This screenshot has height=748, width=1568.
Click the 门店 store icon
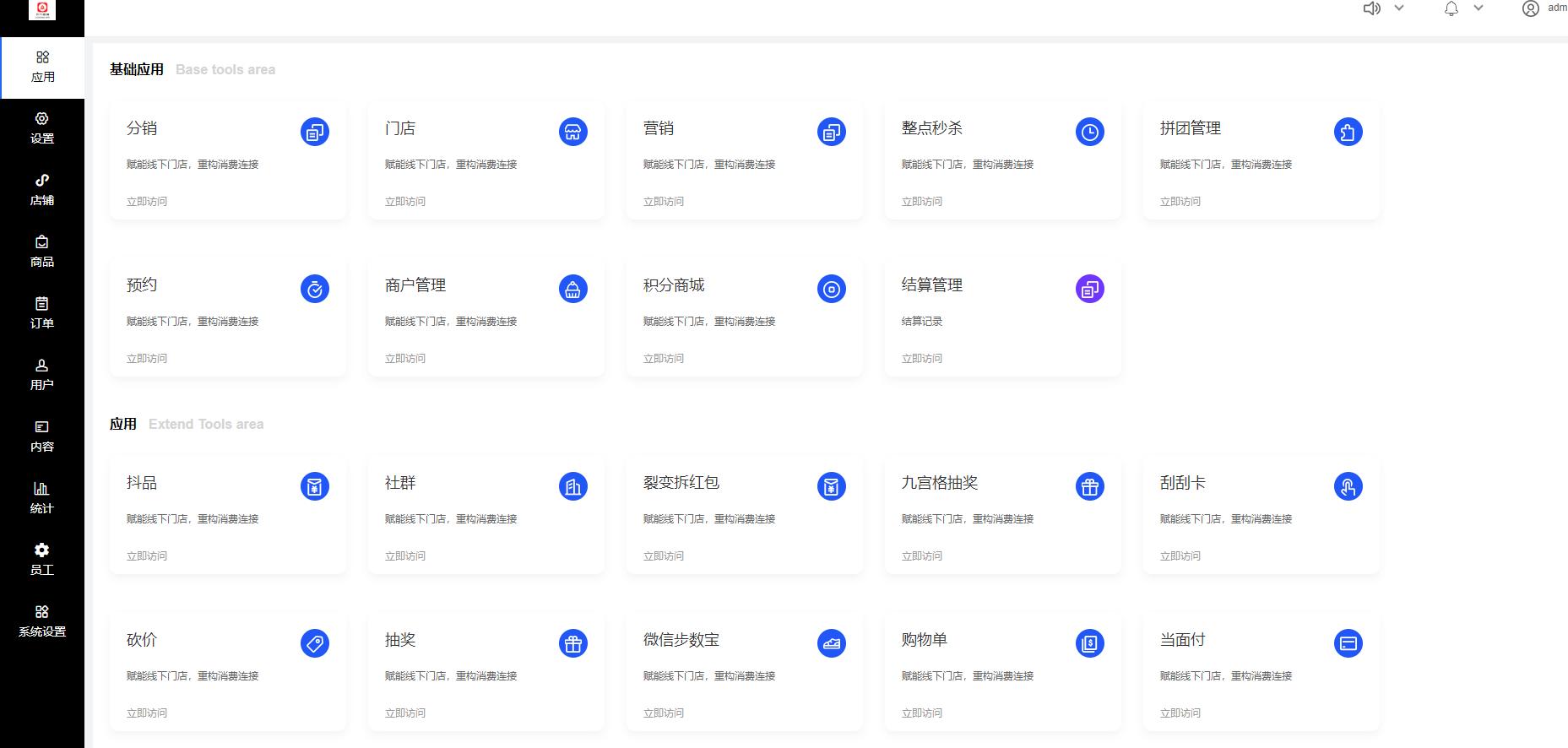click(573, 132)
